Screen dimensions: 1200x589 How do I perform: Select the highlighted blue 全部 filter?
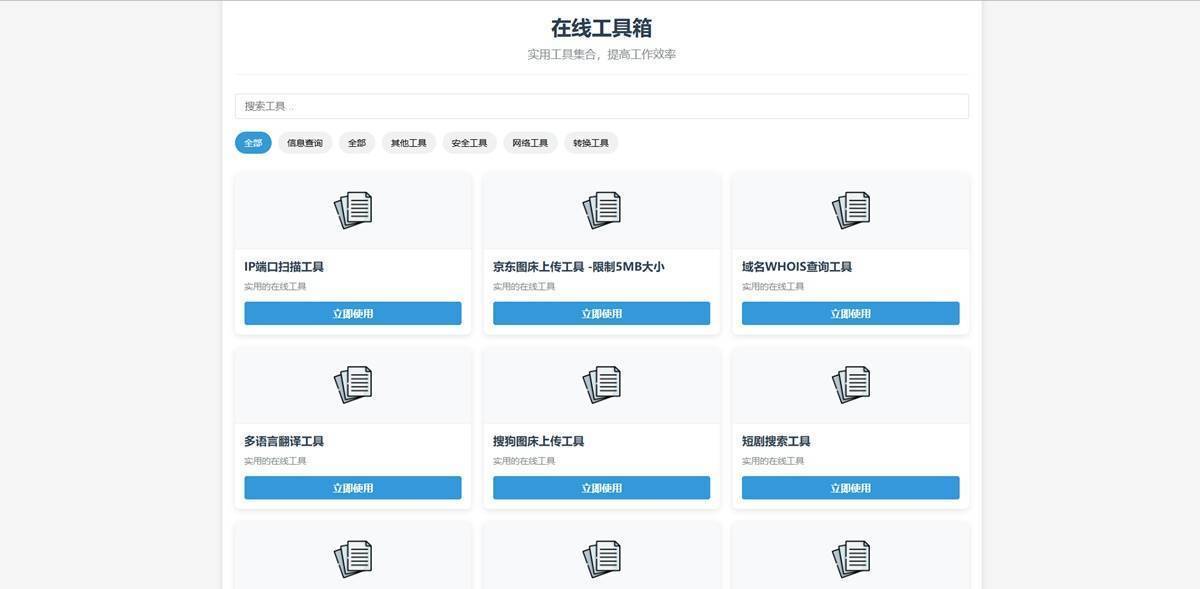click(253, 143)
